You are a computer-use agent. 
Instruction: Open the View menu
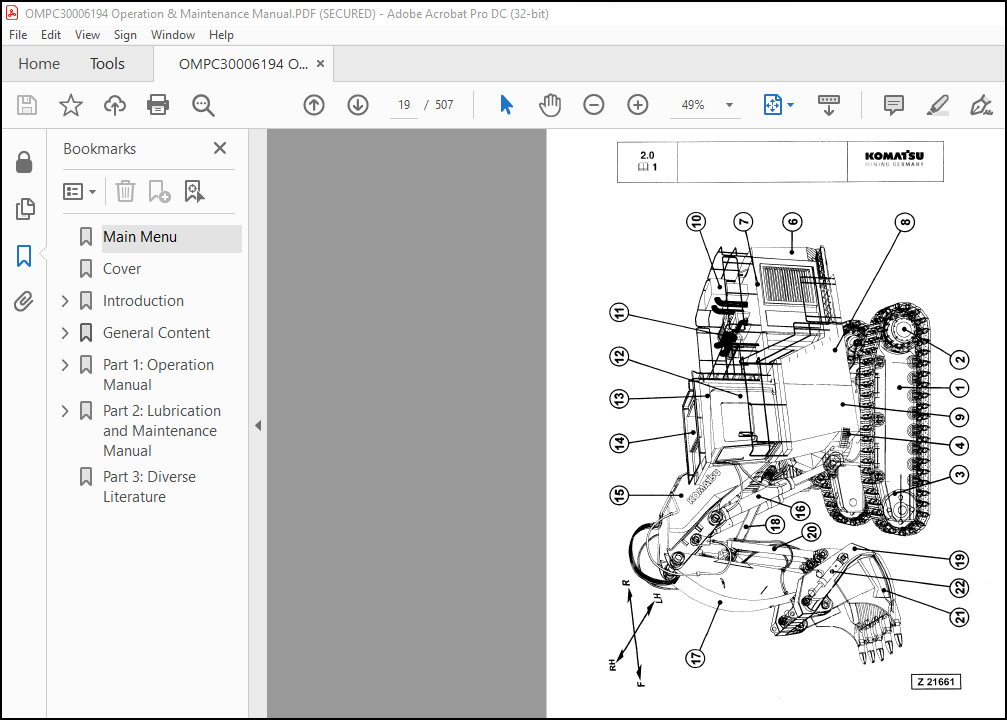coord(87,35)
